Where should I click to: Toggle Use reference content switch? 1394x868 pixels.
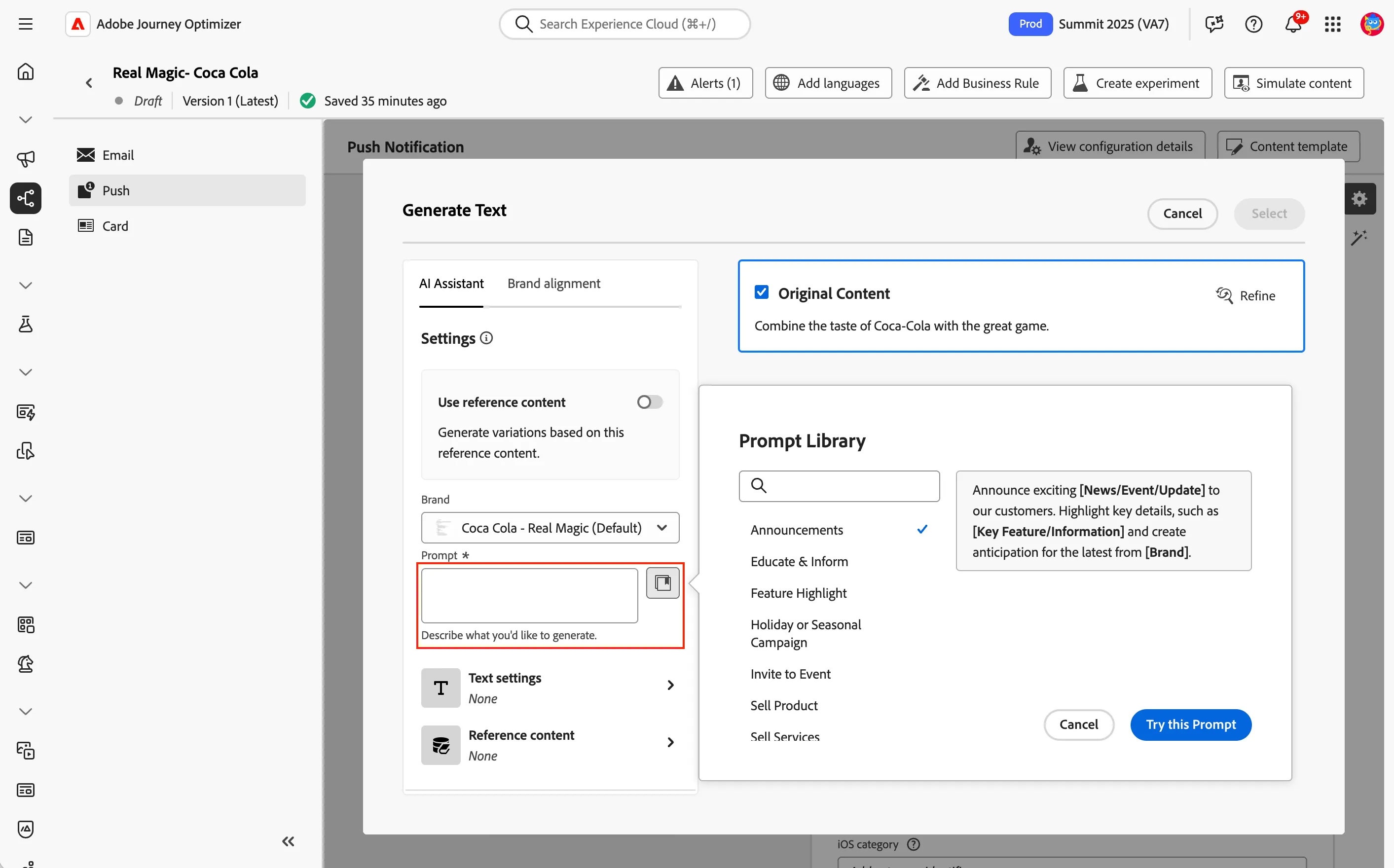coord(650,402)
